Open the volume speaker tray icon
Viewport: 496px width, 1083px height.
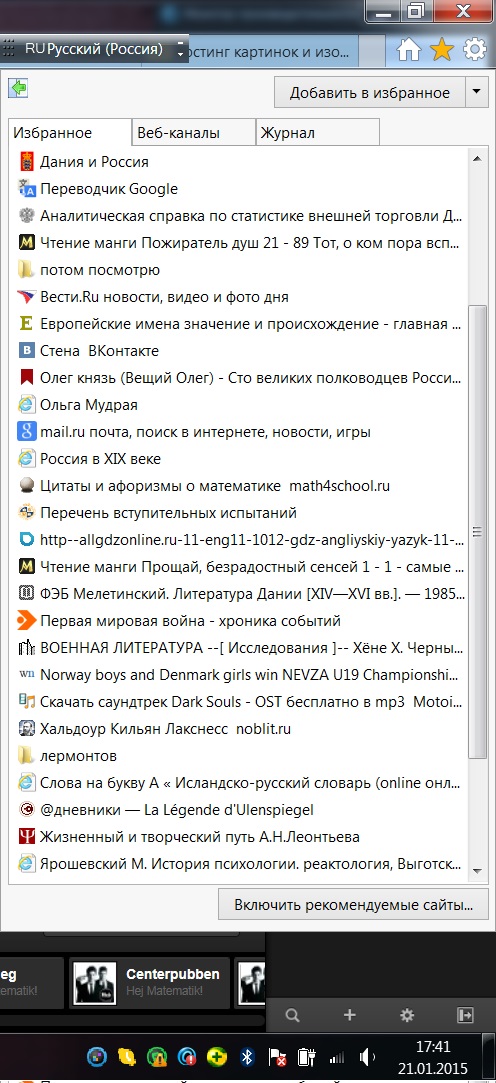pyautogui.click(x=368, y=1057)
